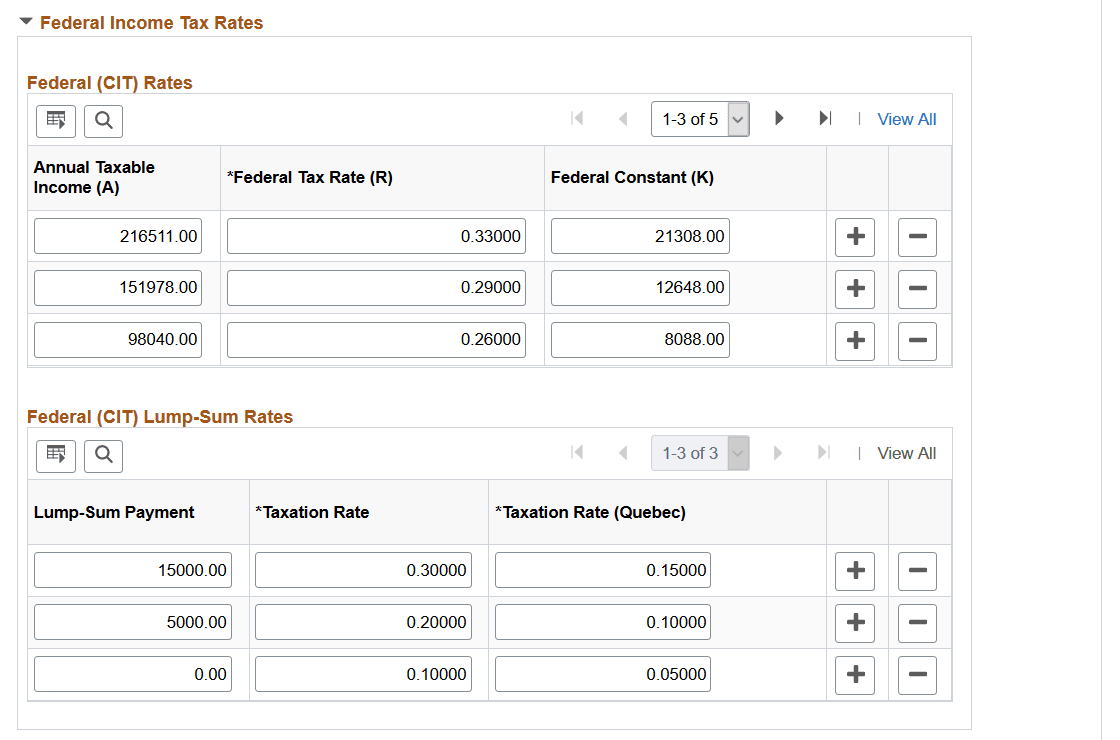Select the Quebec taxation rate field showing 0.05000
This screenshot has height=740, width=1120.
tap(602, 674)
